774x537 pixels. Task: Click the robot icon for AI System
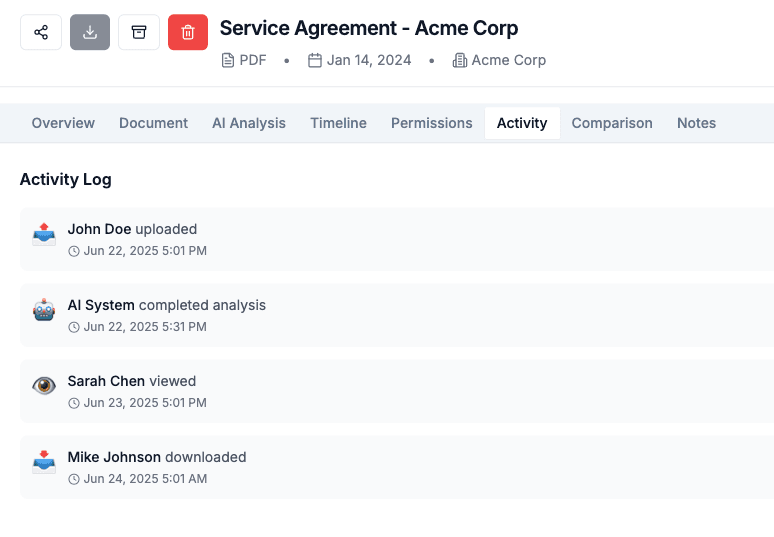click(44, 310)
